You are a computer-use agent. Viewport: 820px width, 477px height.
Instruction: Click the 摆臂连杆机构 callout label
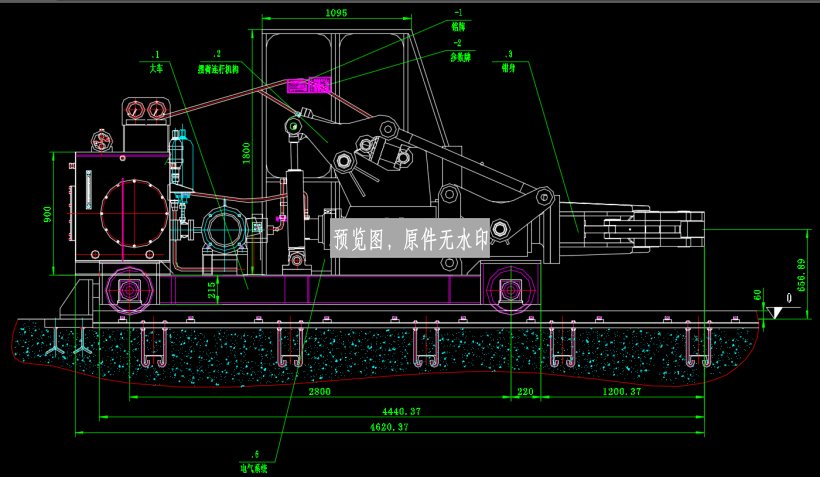pyautogui.click(x=218, y=69)
